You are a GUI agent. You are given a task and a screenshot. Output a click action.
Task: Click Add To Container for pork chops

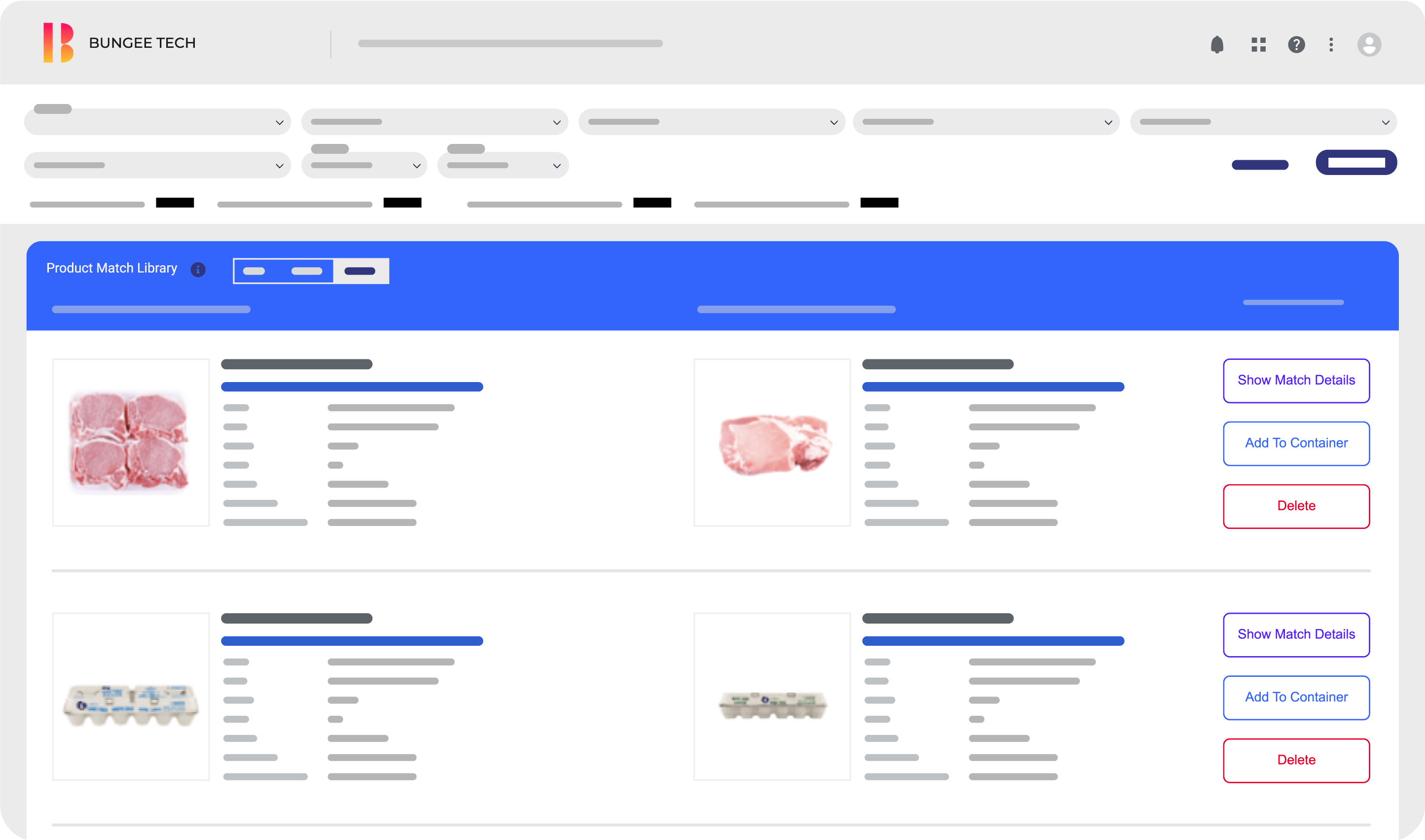[x=1296, y=443]
